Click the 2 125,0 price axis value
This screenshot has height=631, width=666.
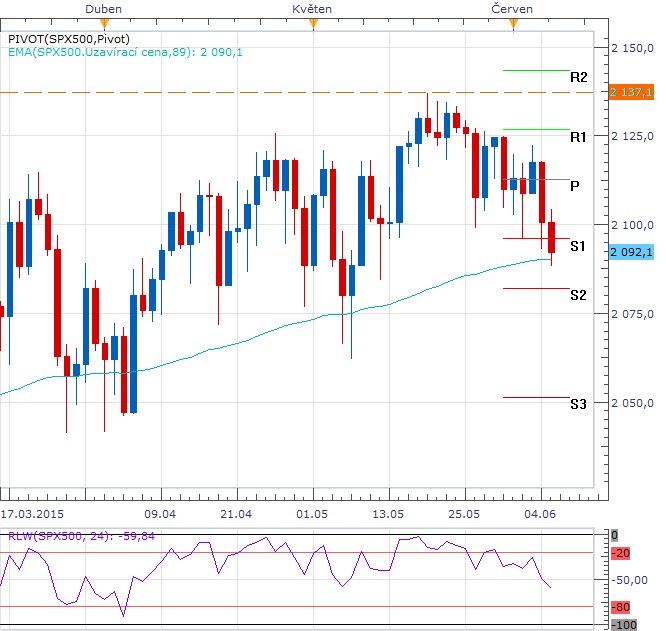click(x=632, y=136)
